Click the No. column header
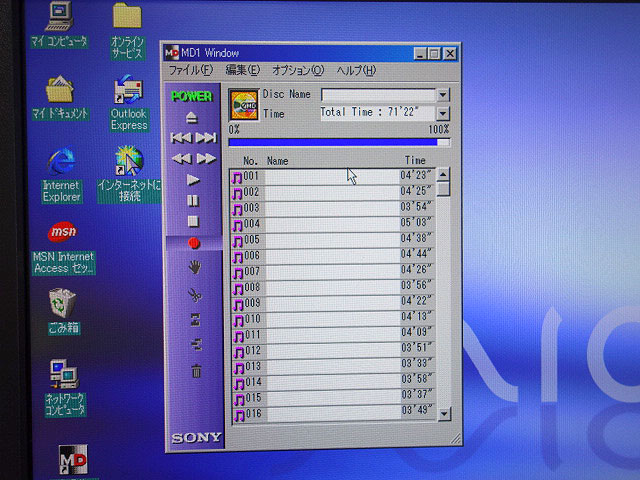This screenshot has height=480, width=640. click(x=250, y=161)
